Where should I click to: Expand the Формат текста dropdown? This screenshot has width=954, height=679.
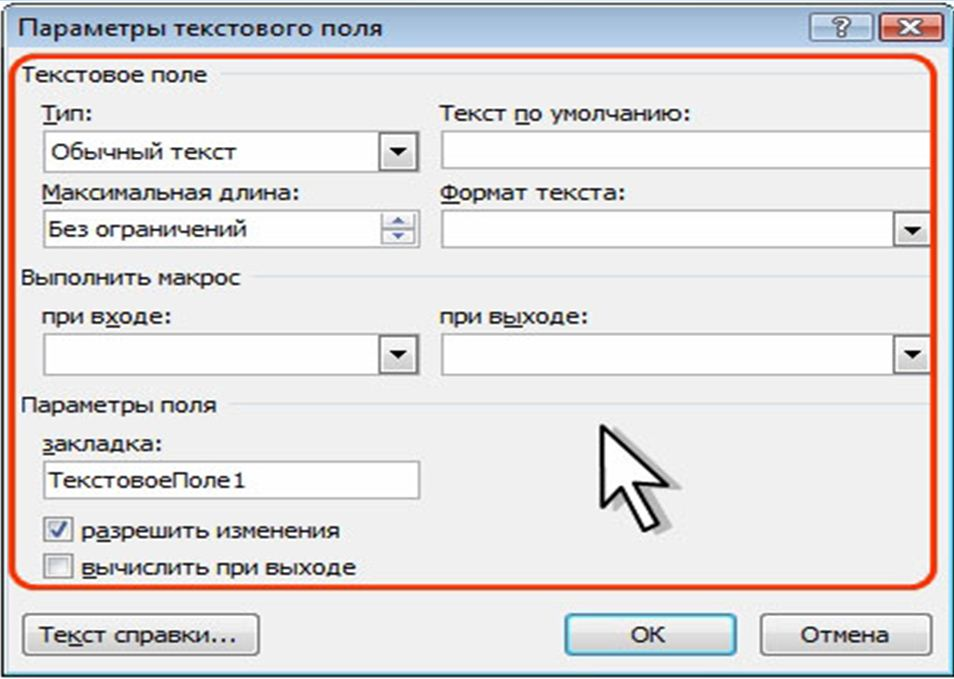pyautogui.click(x=911, y=229)
